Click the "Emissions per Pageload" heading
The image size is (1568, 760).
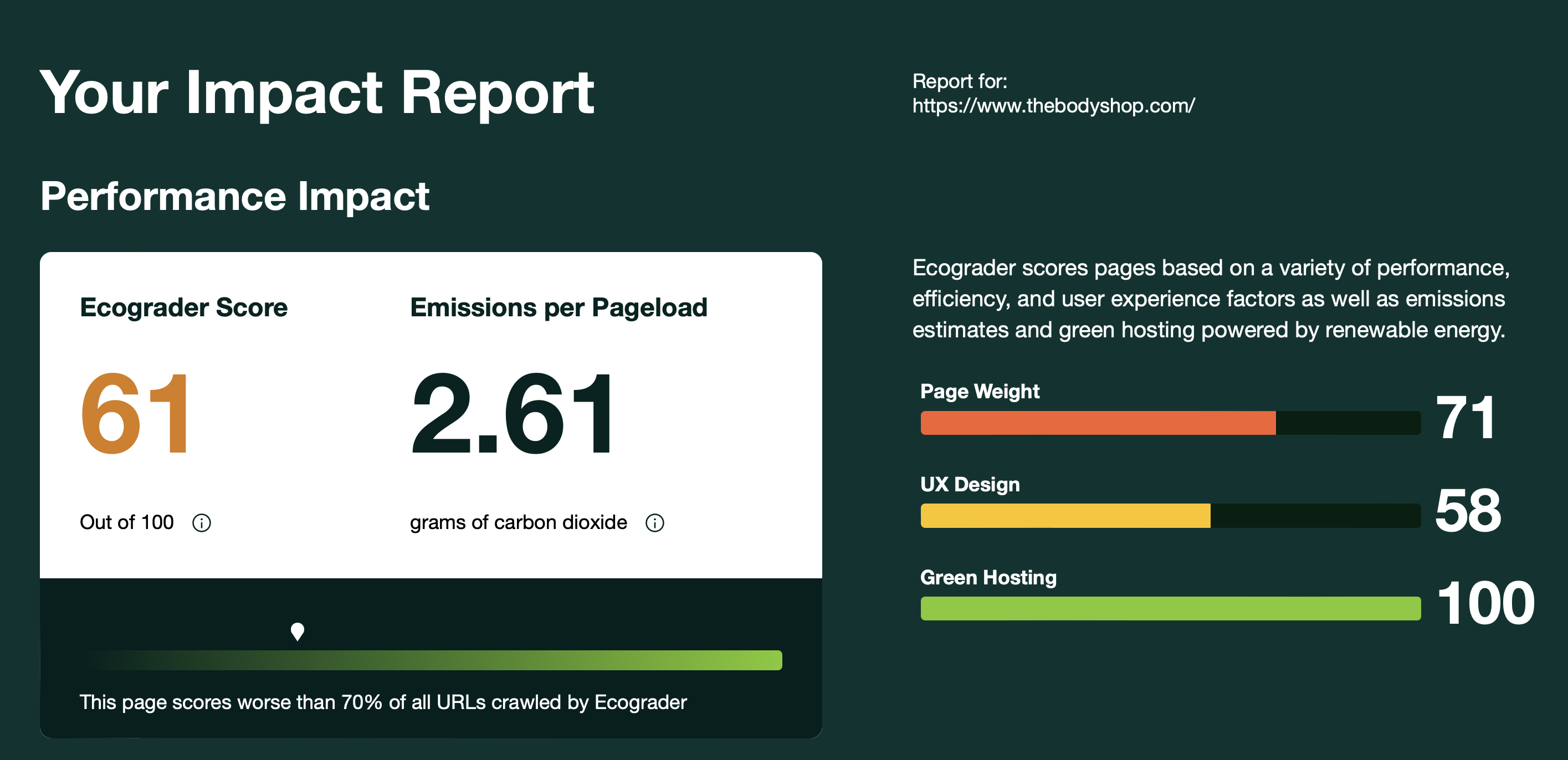[x=558, y=307]
